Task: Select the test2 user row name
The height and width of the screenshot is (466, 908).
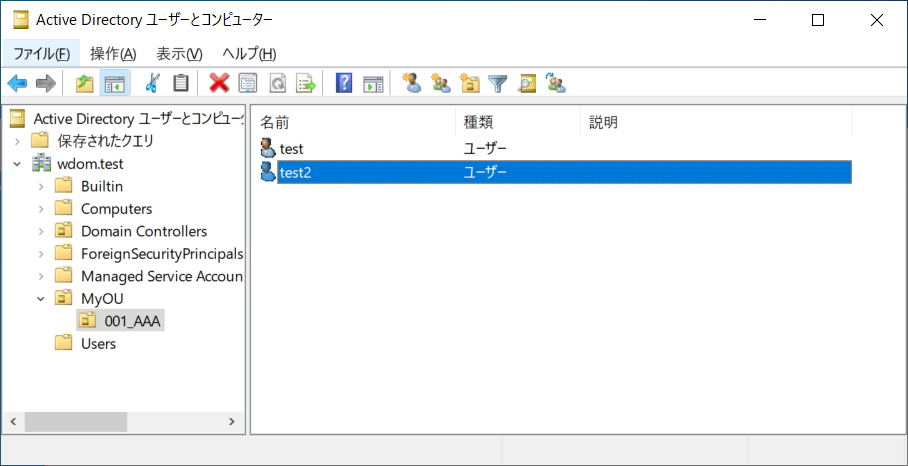Action: 295,172
